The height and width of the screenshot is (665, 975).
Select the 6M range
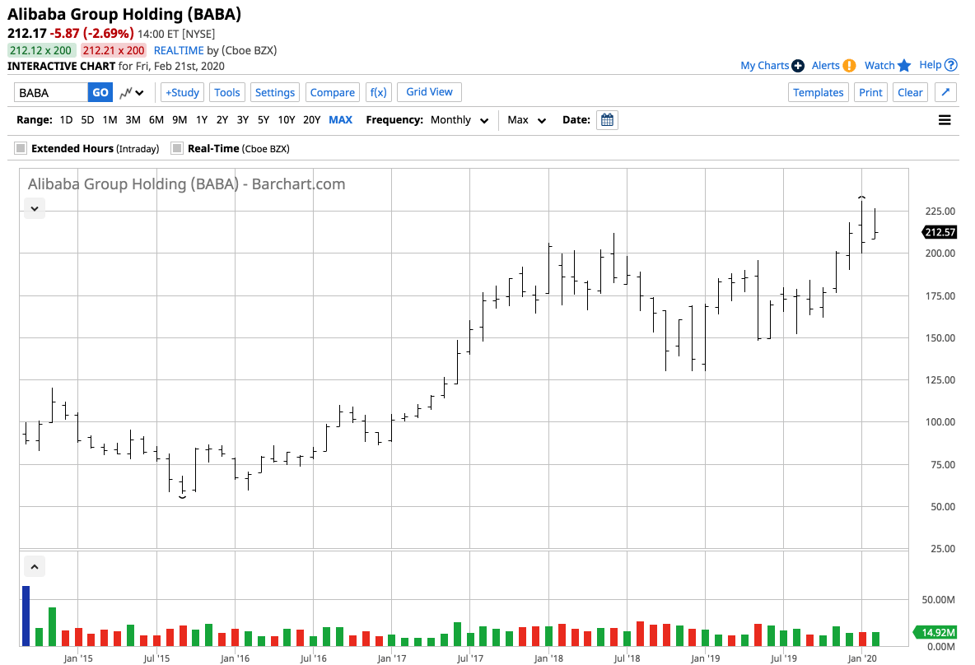tap(156, 120)
